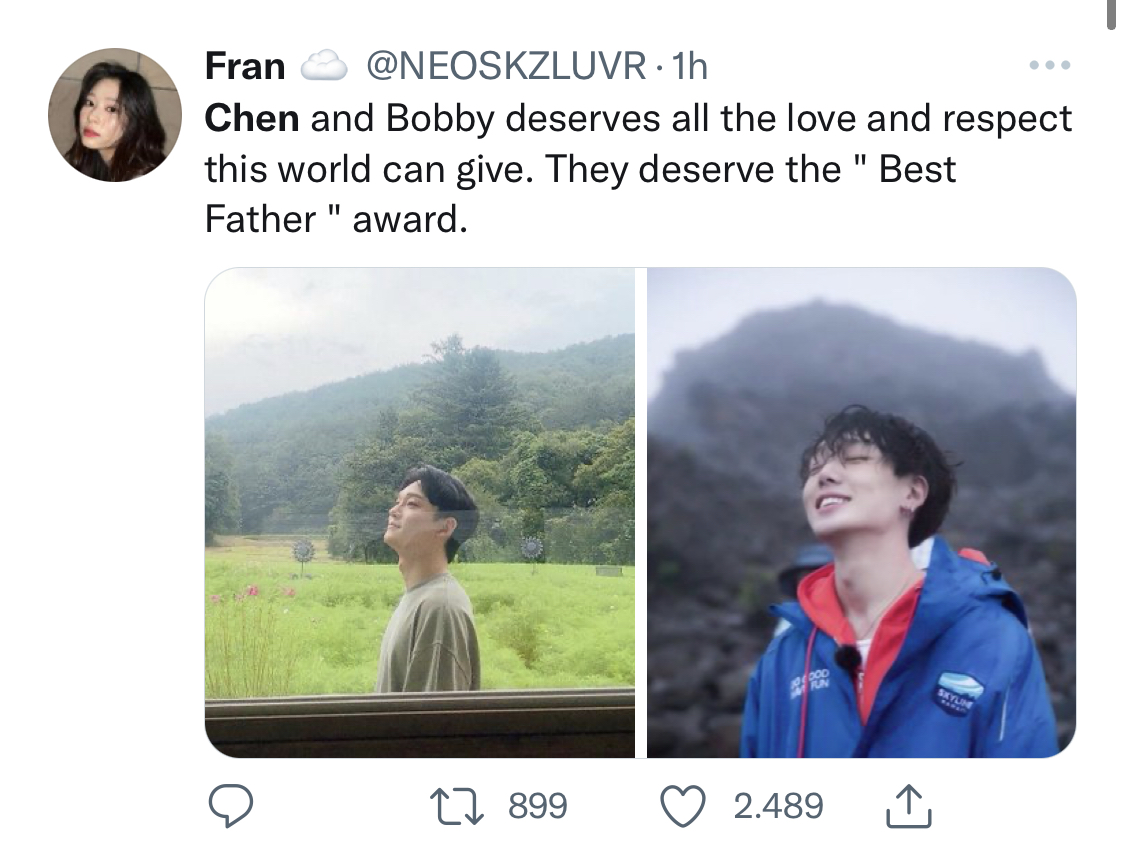Click the reply speech bubble icon
This screenshot has height=854, width=1125.
[230, 805]
